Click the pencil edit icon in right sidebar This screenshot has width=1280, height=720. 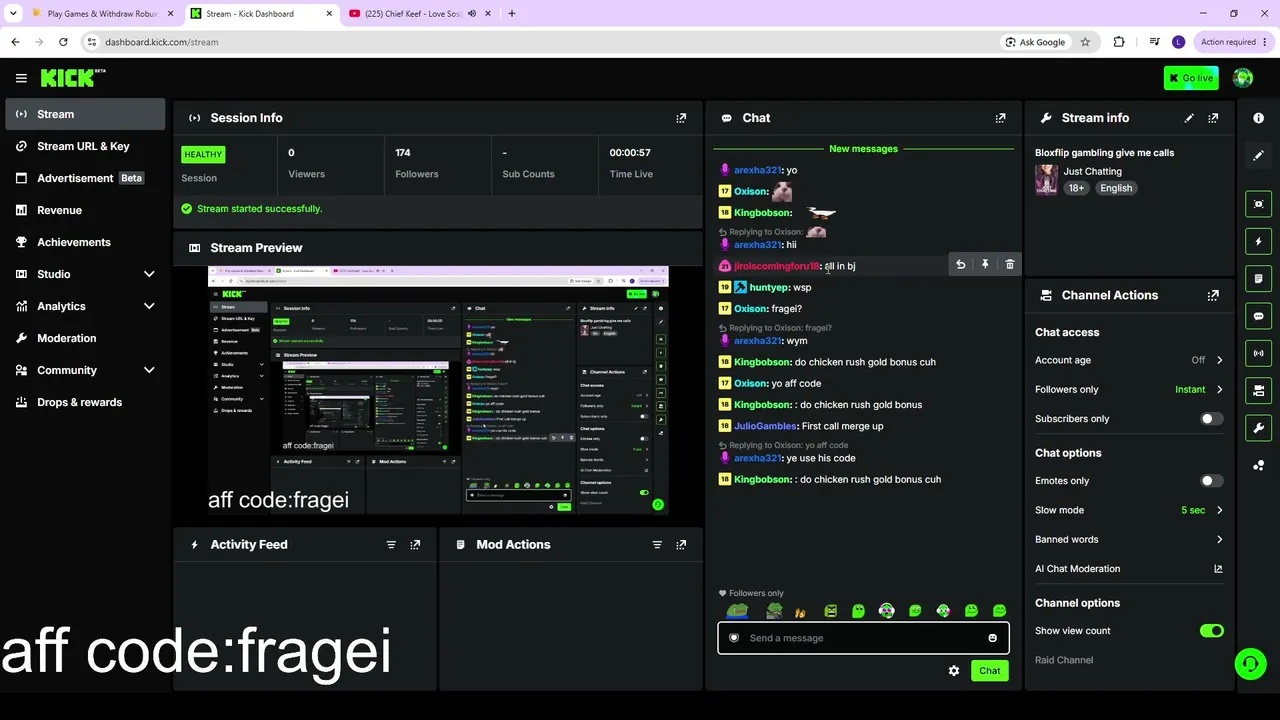1258,156
